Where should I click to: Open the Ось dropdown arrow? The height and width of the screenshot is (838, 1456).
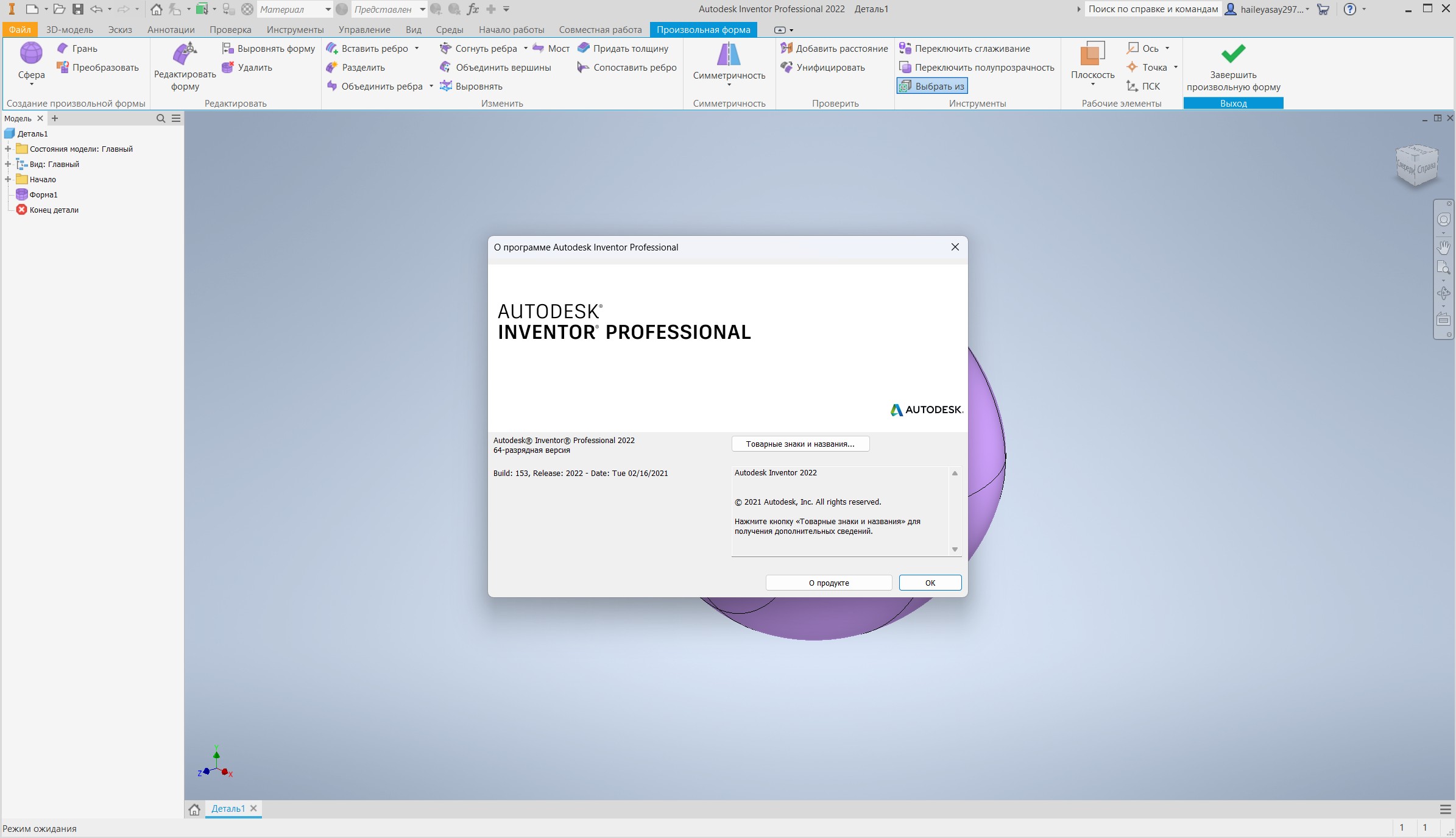pyautogui.click(x=1167, y=48)
